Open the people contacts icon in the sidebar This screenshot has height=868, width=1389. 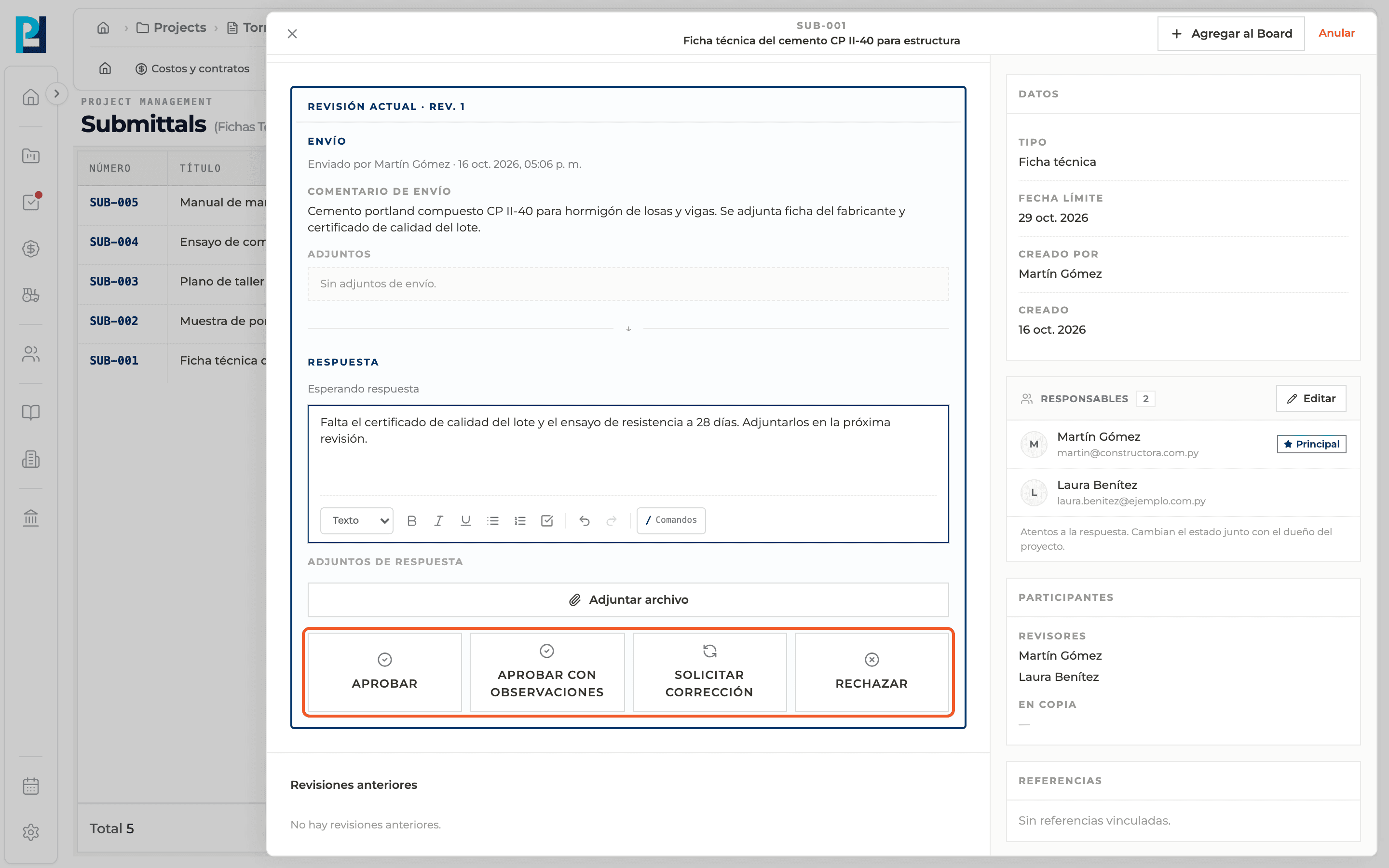coord(30,353)
